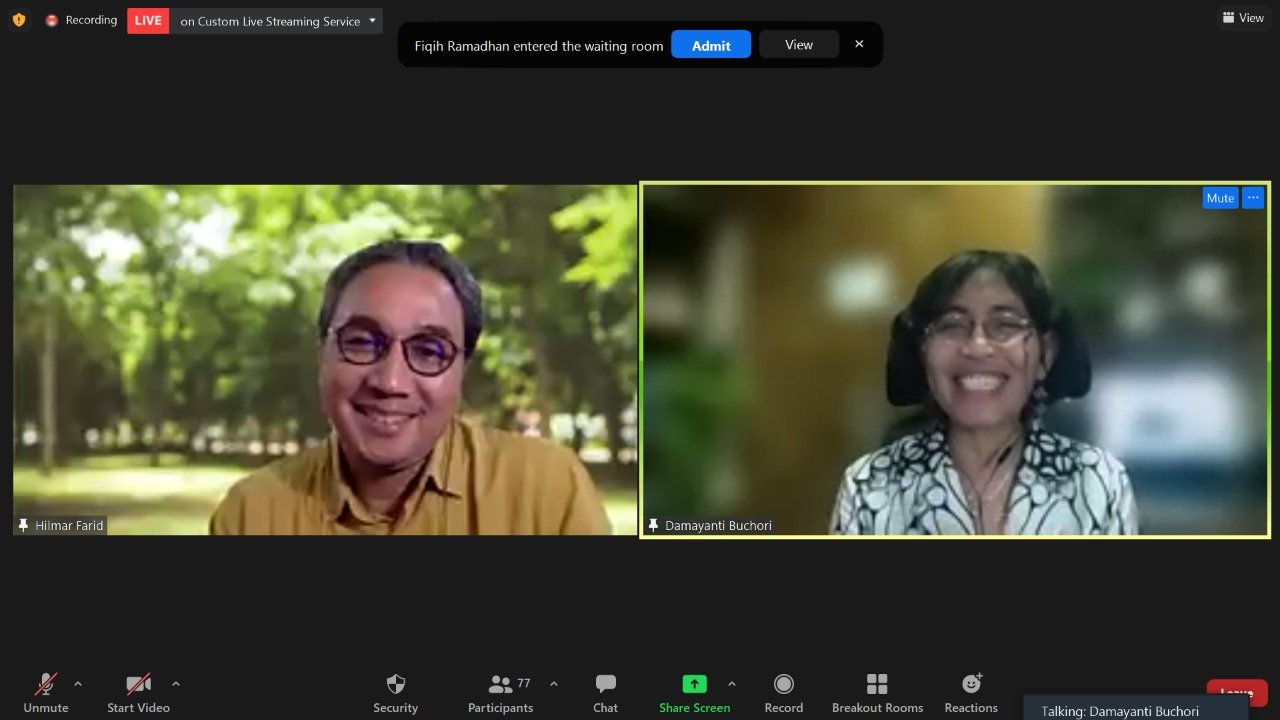Dismiss the waiting room notification
The height and width of the screenshot is (720, 1280).
(x=859, y=44)
